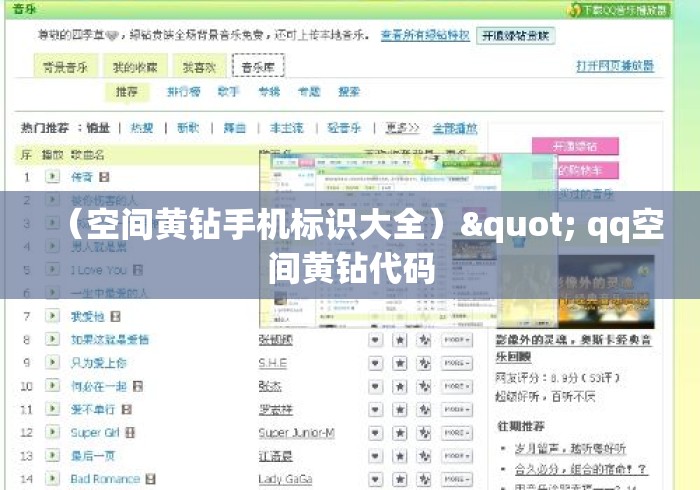Click third action icon in S.H.E row
Screen dimensions: 700x490
(x=424, y=363)
